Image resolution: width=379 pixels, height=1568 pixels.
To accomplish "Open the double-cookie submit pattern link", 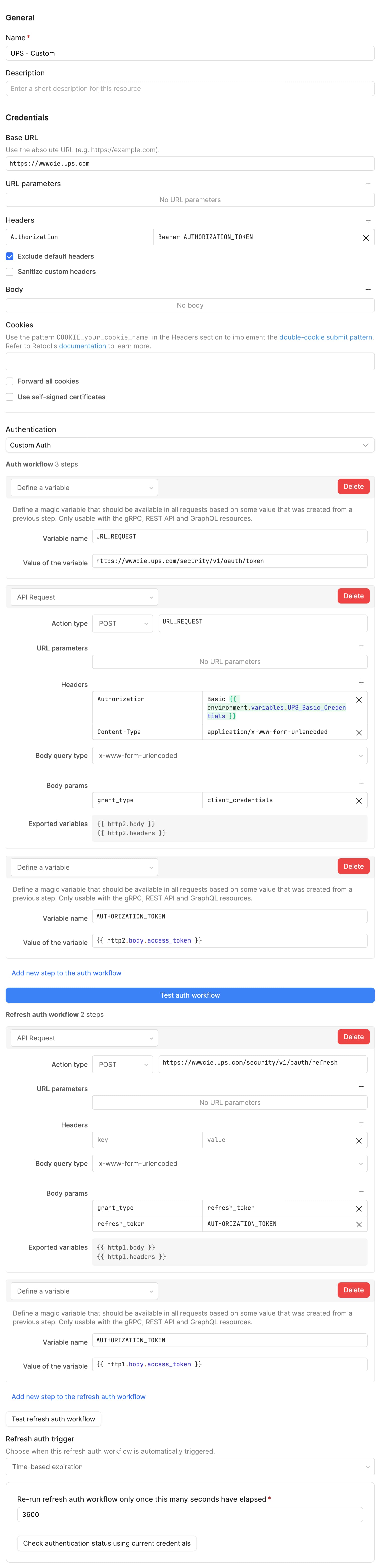I will click(x=326, y=337).
